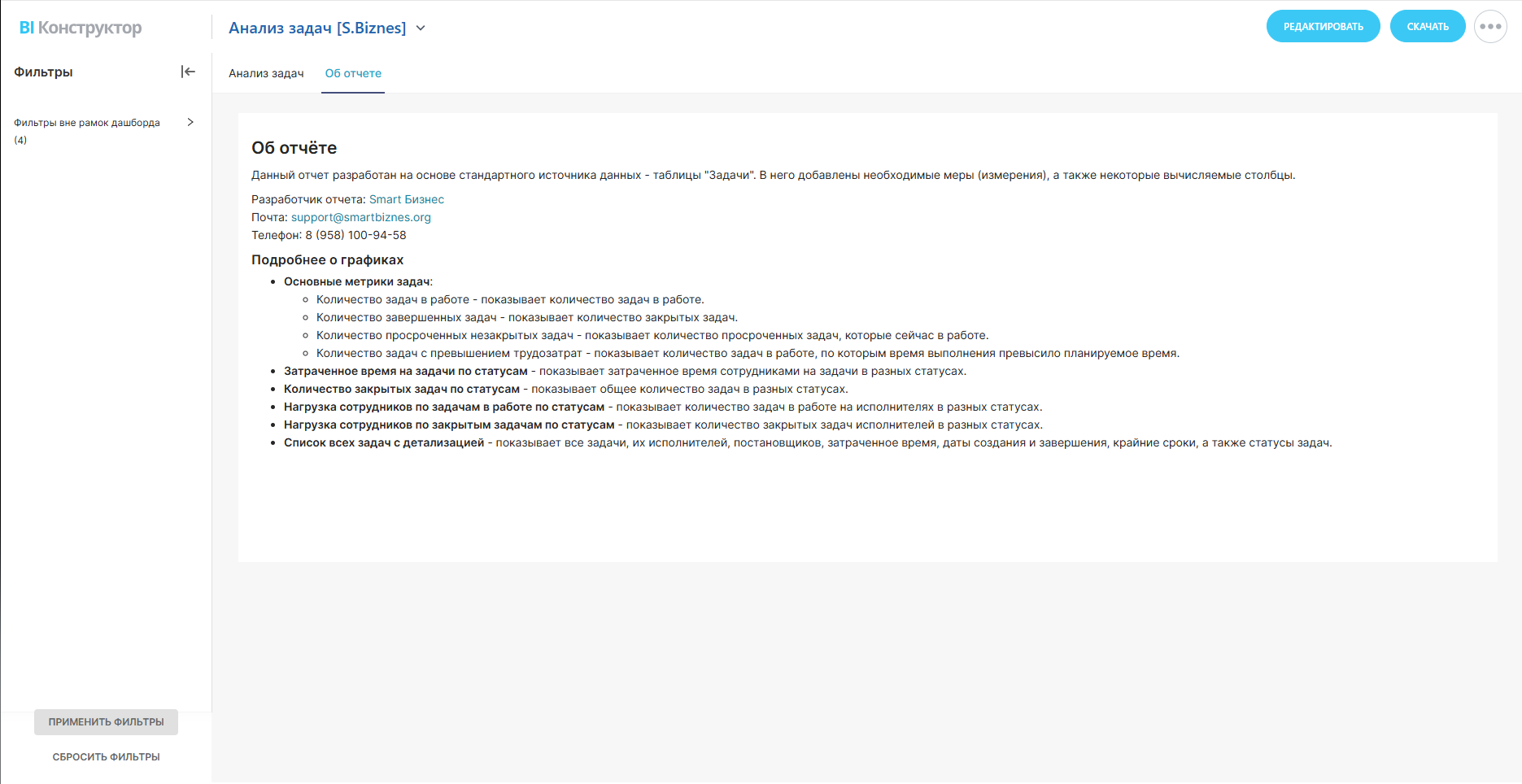Click the Анализ задач [S.Biznes] report title
The width and height of the screenshot is (1522, 784).
point(317,28)
